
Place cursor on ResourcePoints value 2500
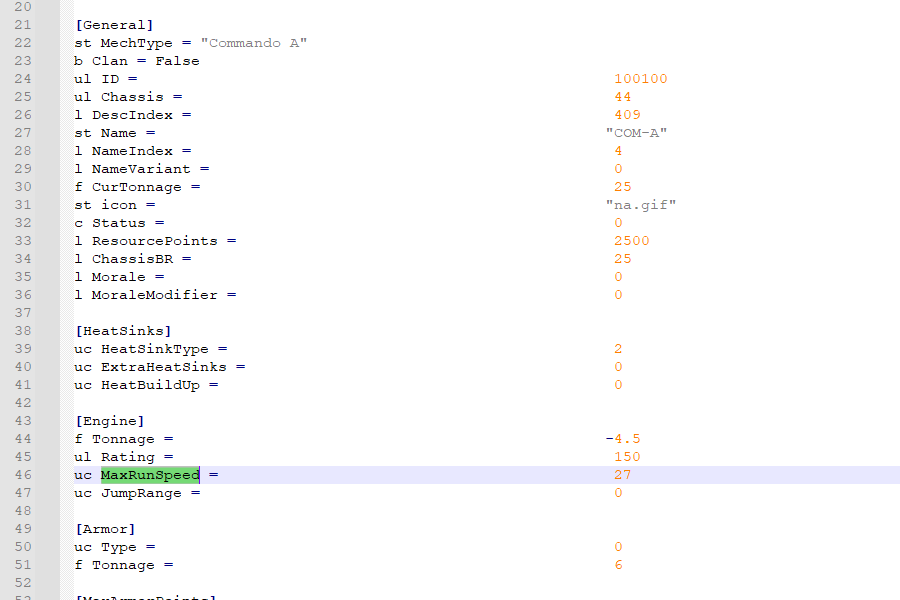point(631,241)
